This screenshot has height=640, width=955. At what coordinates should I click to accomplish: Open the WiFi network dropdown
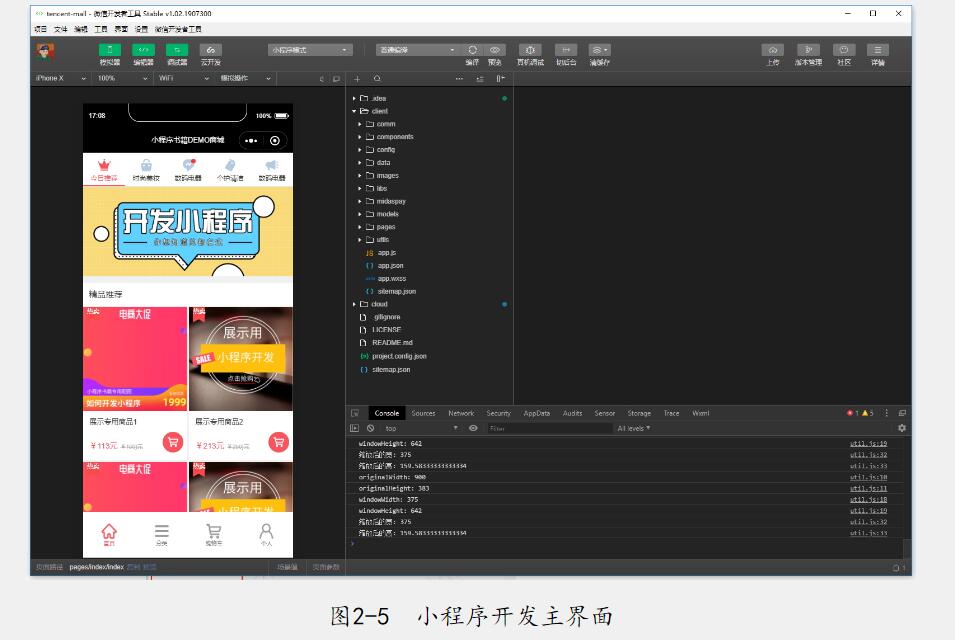click(178, 78)
